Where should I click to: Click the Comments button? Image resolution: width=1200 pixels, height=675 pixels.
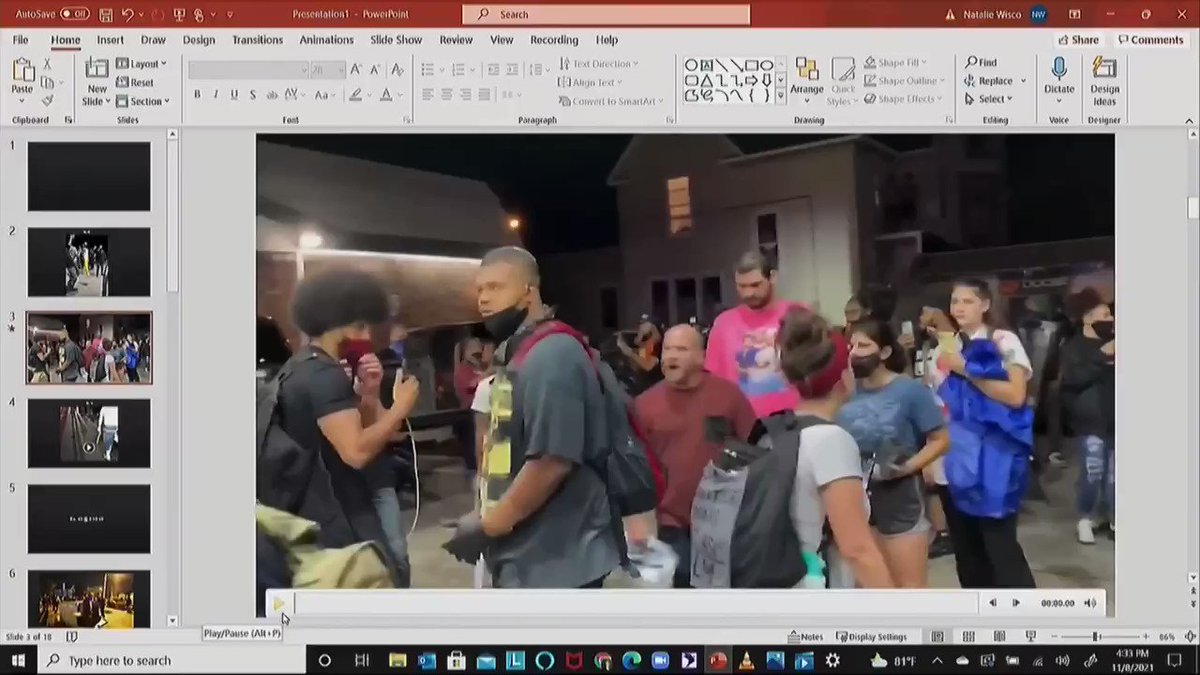[x=1150, y=40]
